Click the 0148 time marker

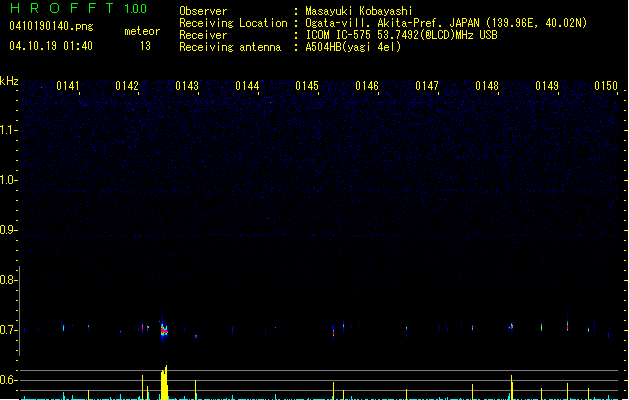click(x=487, y=86)
